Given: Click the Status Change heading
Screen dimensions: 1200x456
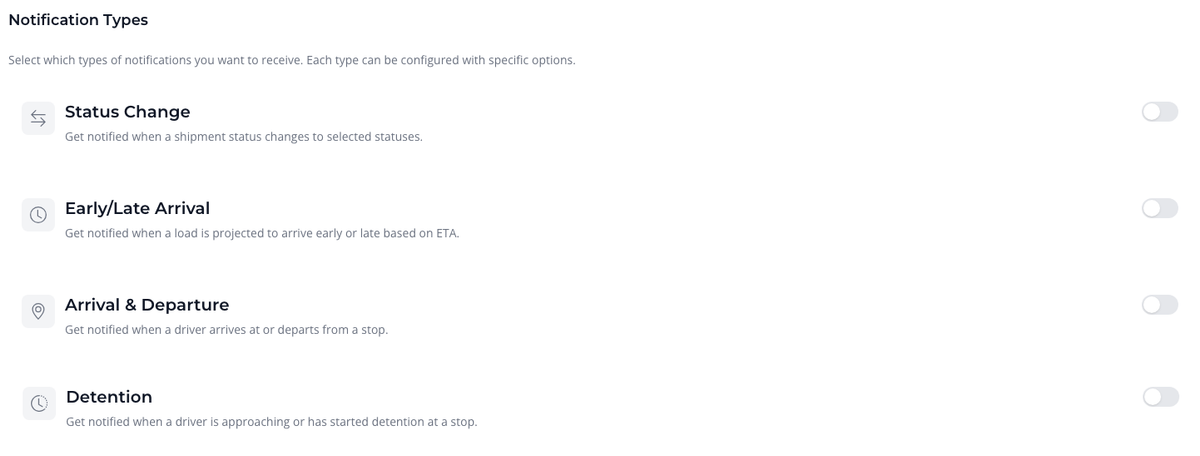Looking at the screenshot, I should click(127, 112).
